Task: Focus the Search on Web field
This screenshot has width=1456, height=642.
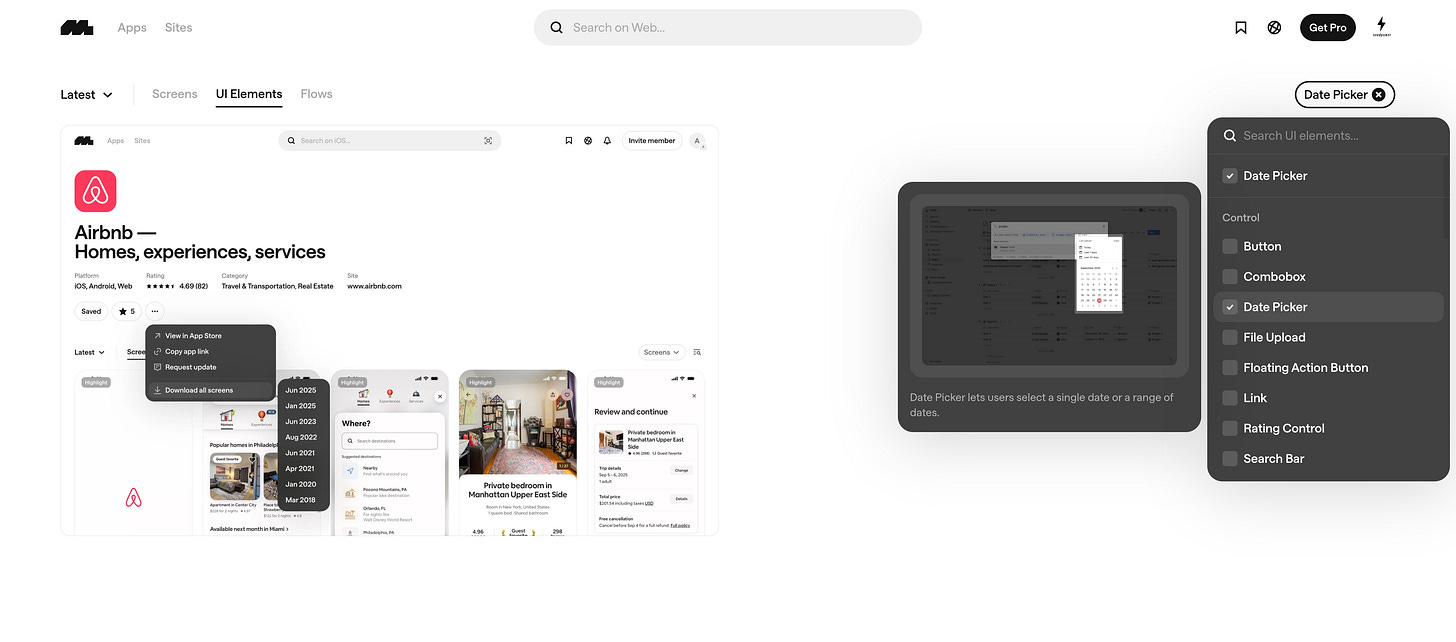Action: click(728, 28)
